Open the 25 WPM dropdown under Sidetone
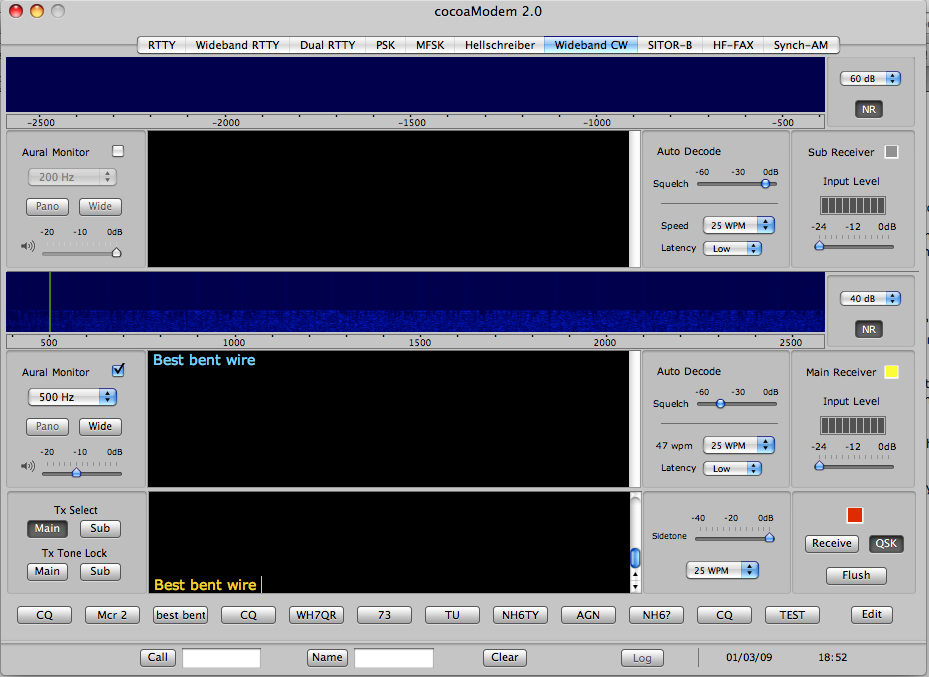 coord(722,570)
